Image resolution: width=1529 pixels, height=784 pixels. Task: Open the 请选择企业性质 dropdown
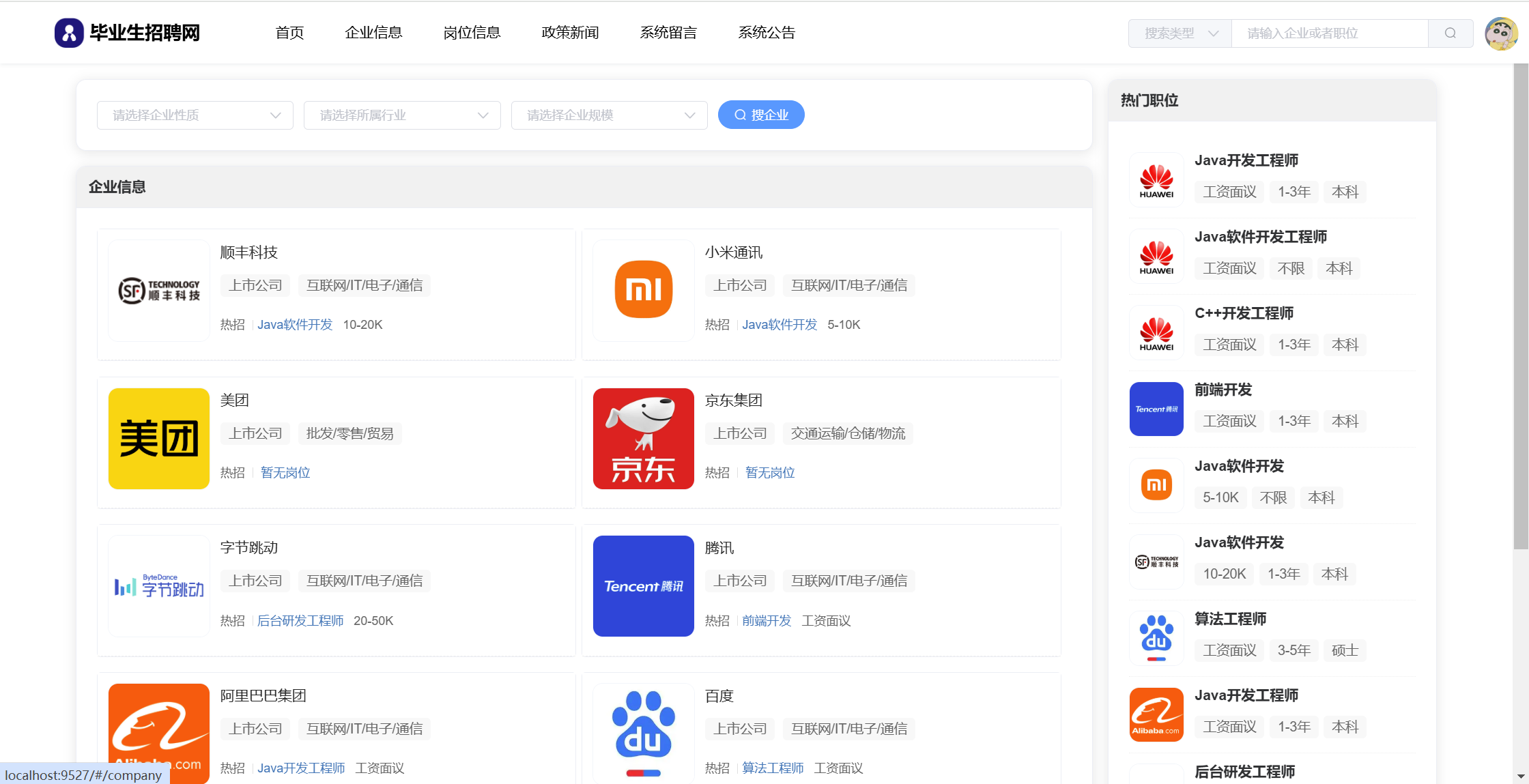195,115
